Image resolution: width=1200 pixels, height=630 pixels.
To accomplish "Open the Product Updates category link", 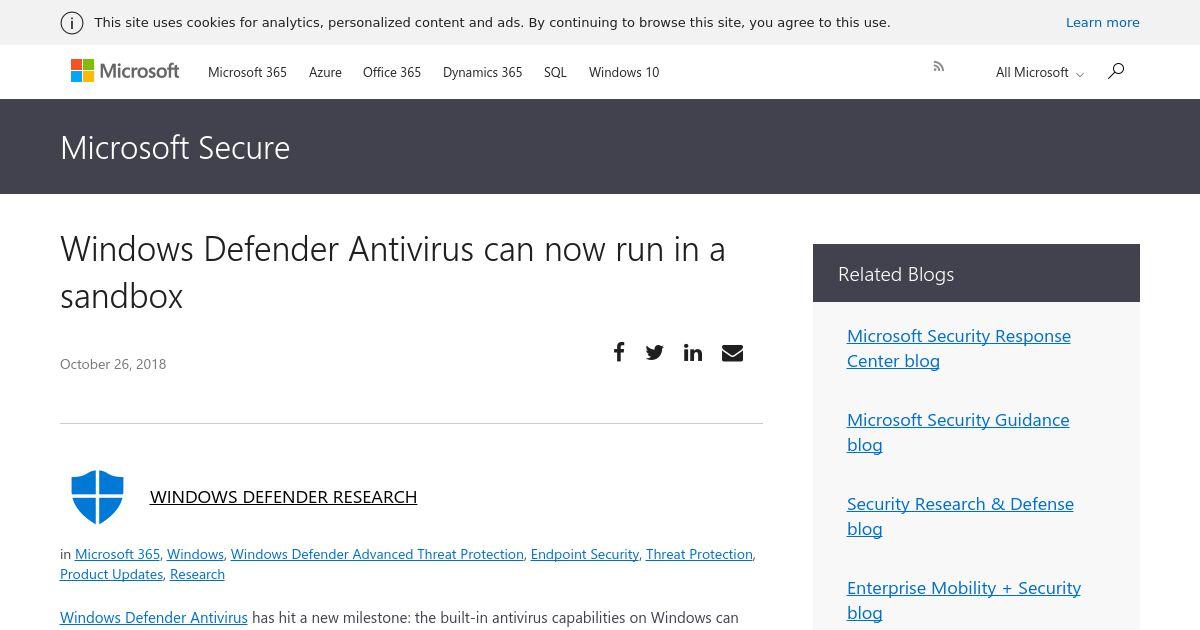I will (111, 574).
